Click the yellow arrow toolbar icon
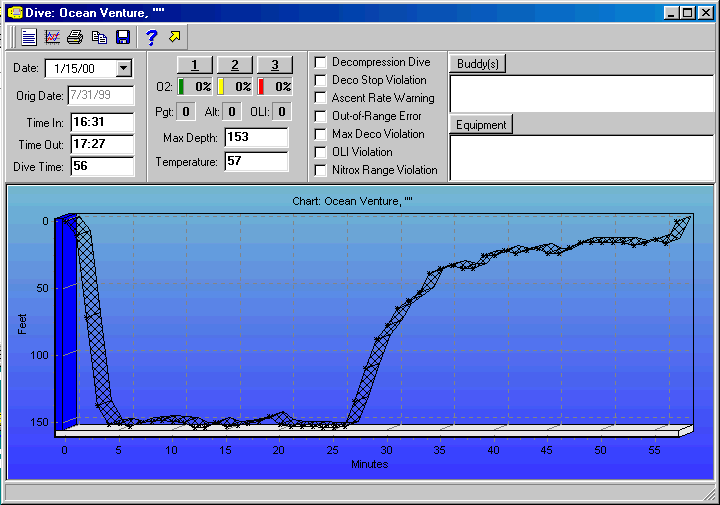Screen dimensions: 720x505 point(175,37)
